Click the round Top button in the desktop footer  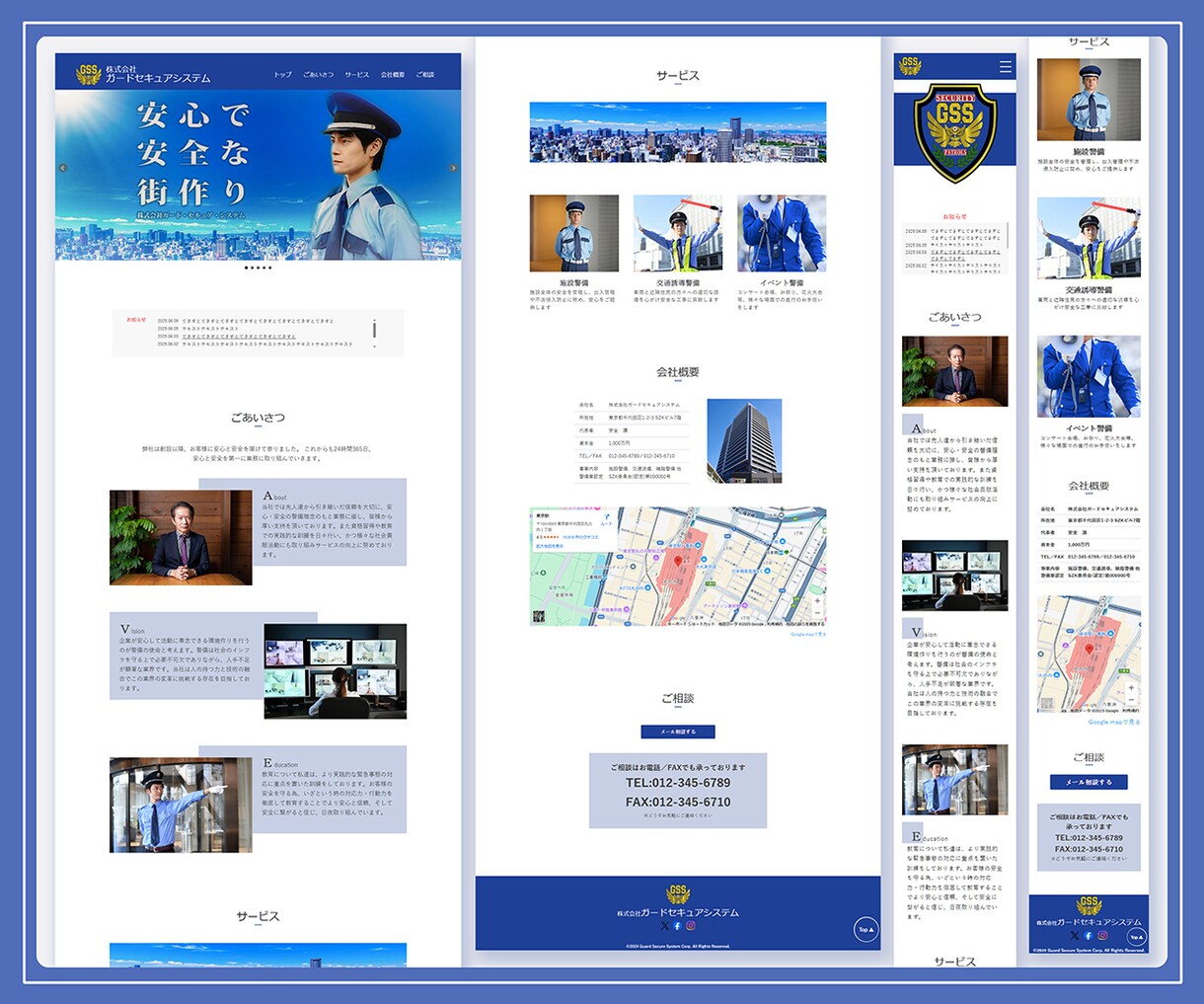click(x=865, y=930)
